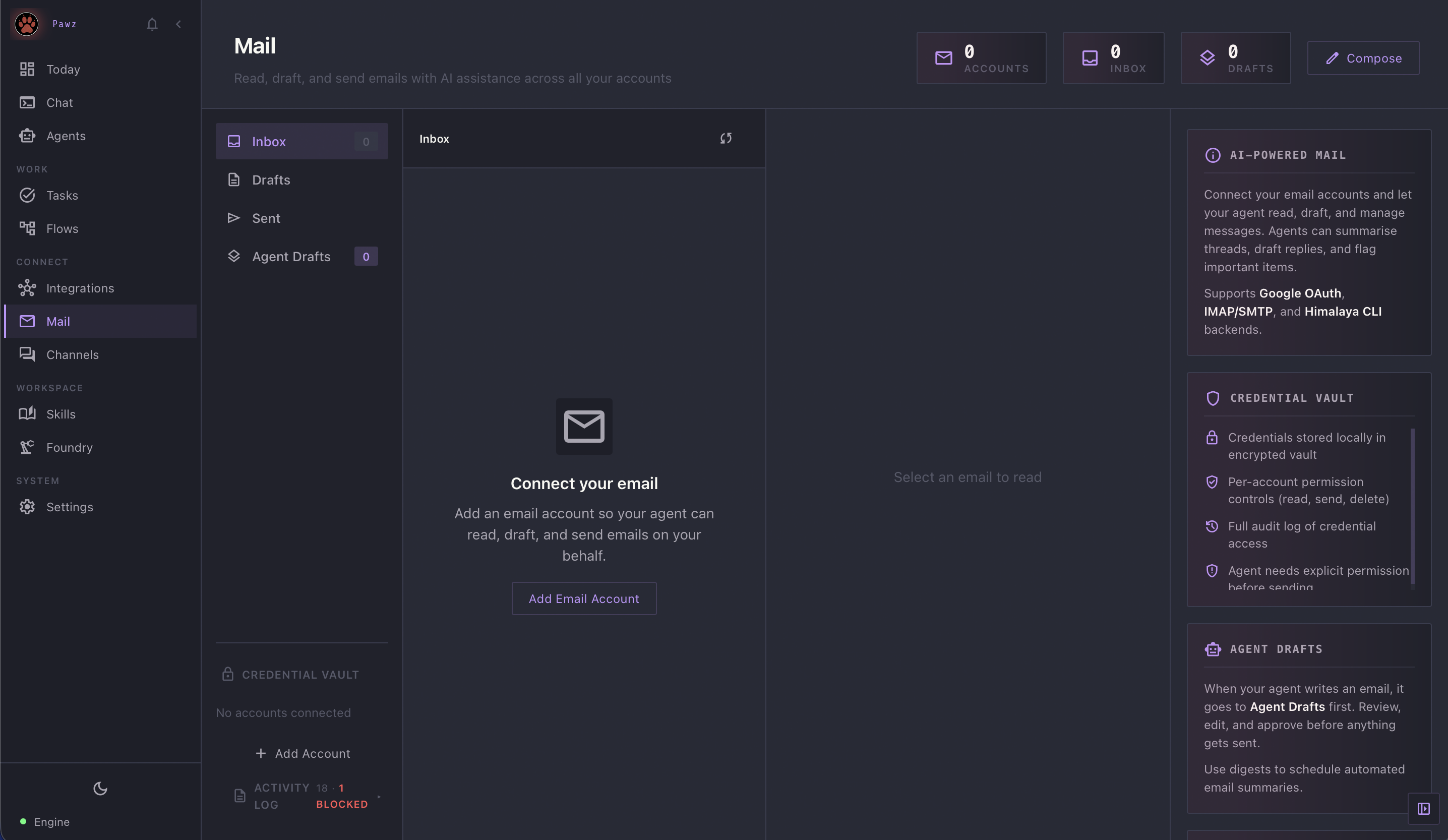Refresh the Inbox with the reload icon

click(x=726, y=139)
